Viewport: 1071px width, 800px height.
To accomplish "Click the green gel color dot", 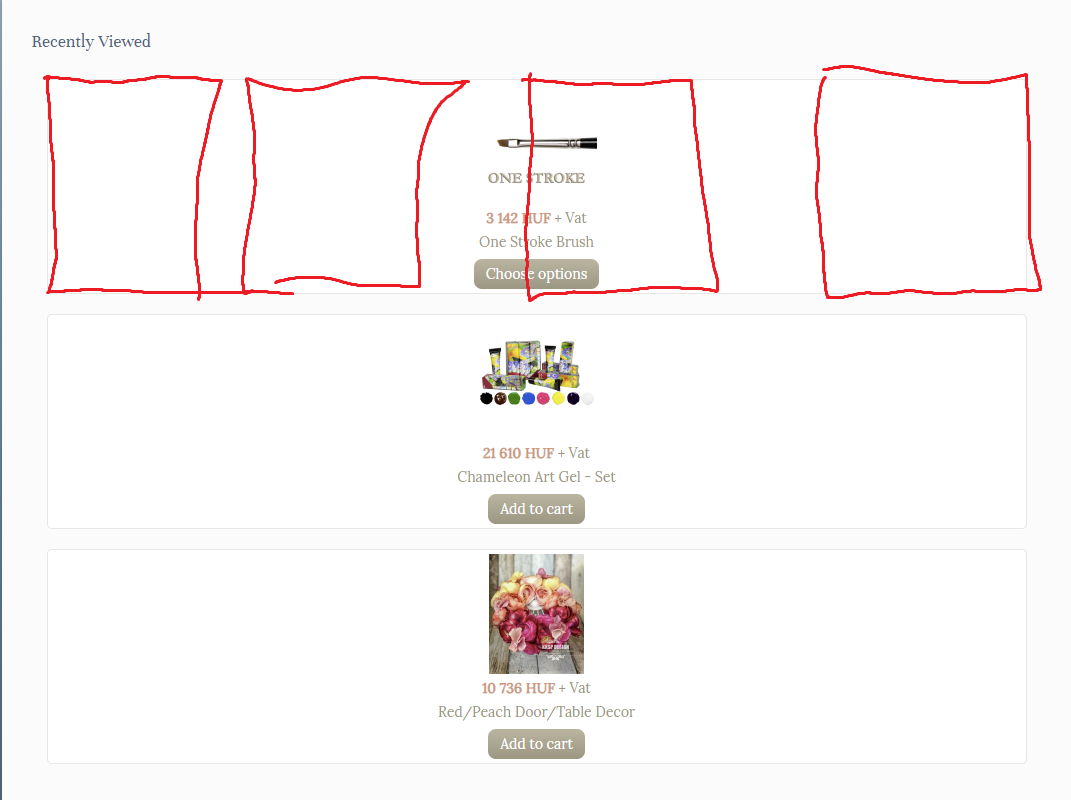I will coord(514,398).
